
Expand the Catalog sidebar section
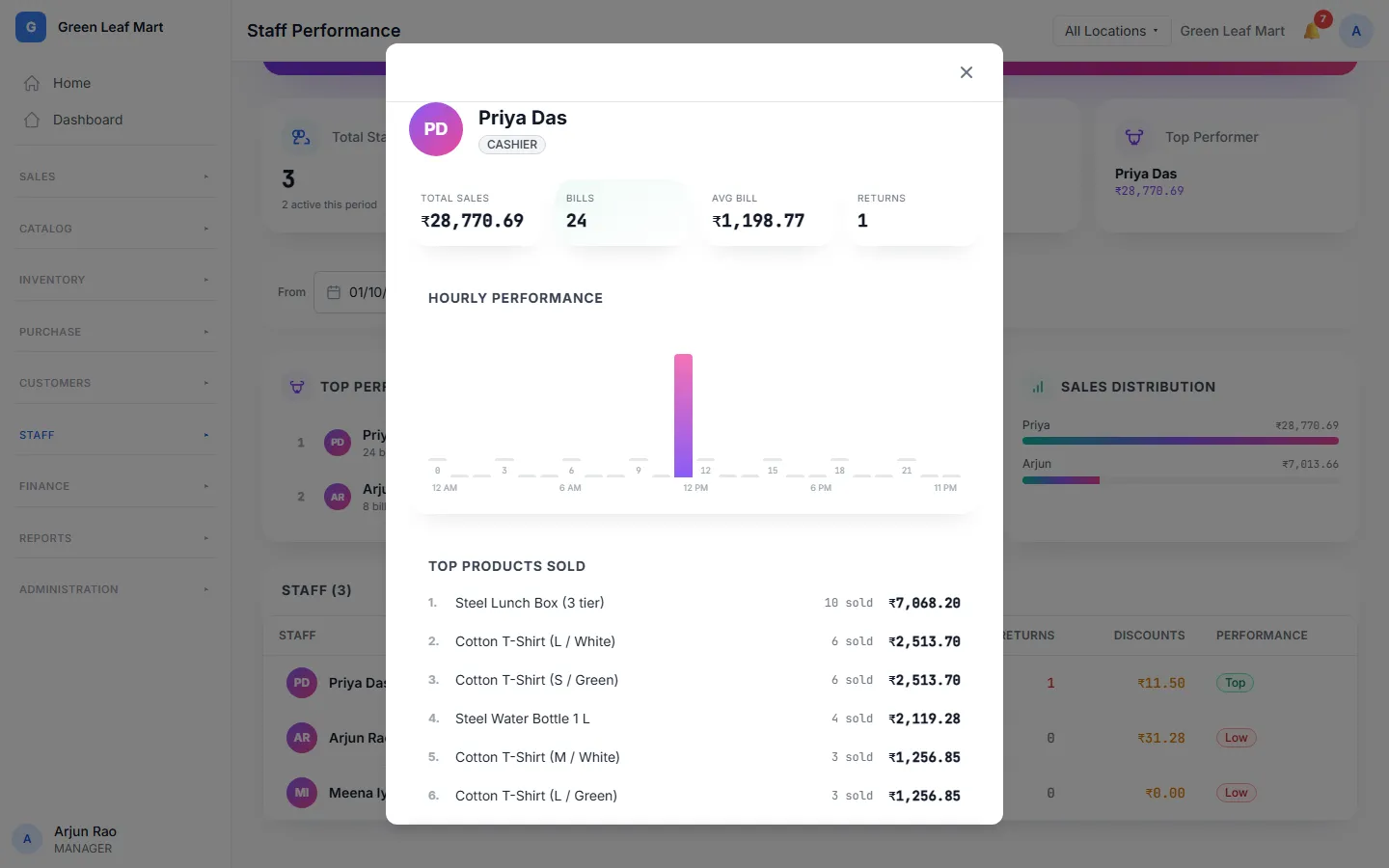click(116, 229)
